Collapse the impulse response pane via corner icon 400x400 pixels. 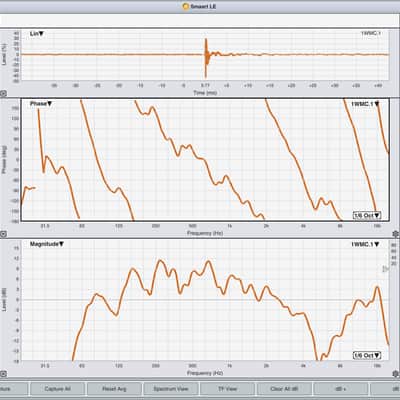pos(3,94)
